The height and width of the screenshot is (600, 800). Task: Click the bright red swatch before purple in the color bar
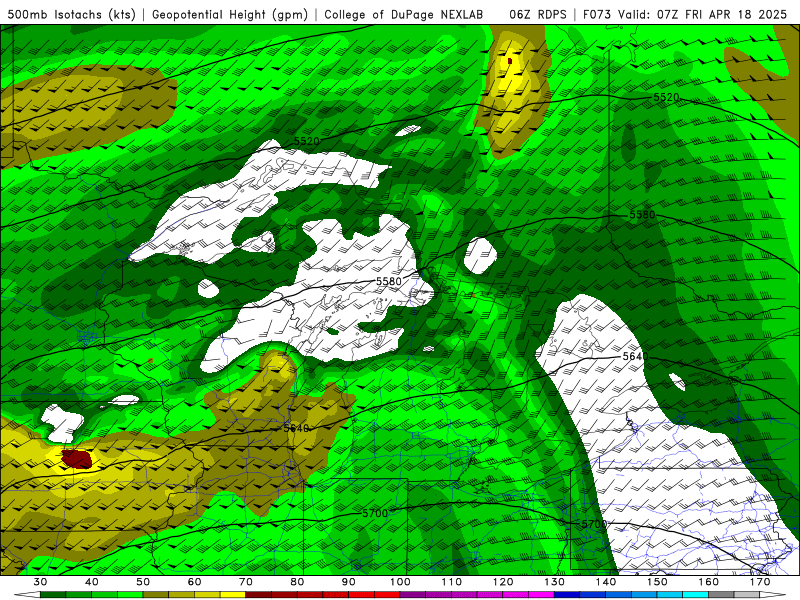point(387,593)
